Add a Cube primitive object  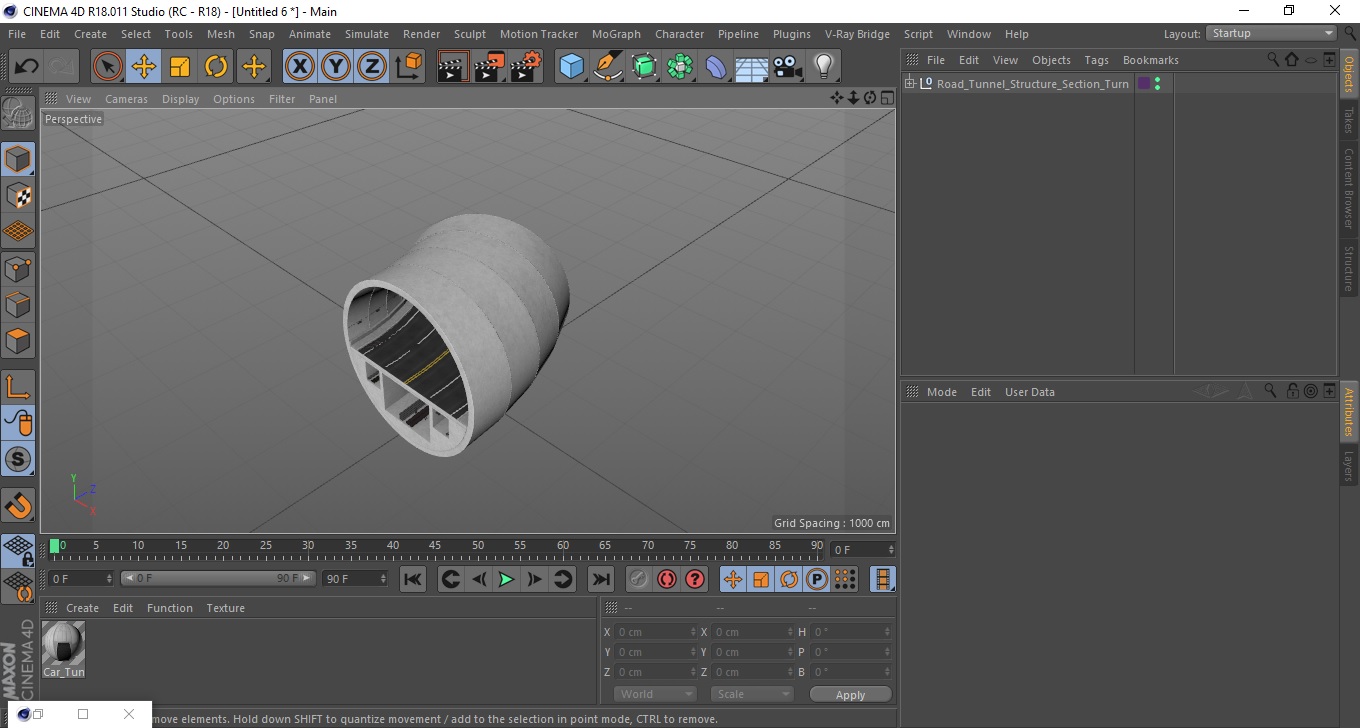(572, 67)
